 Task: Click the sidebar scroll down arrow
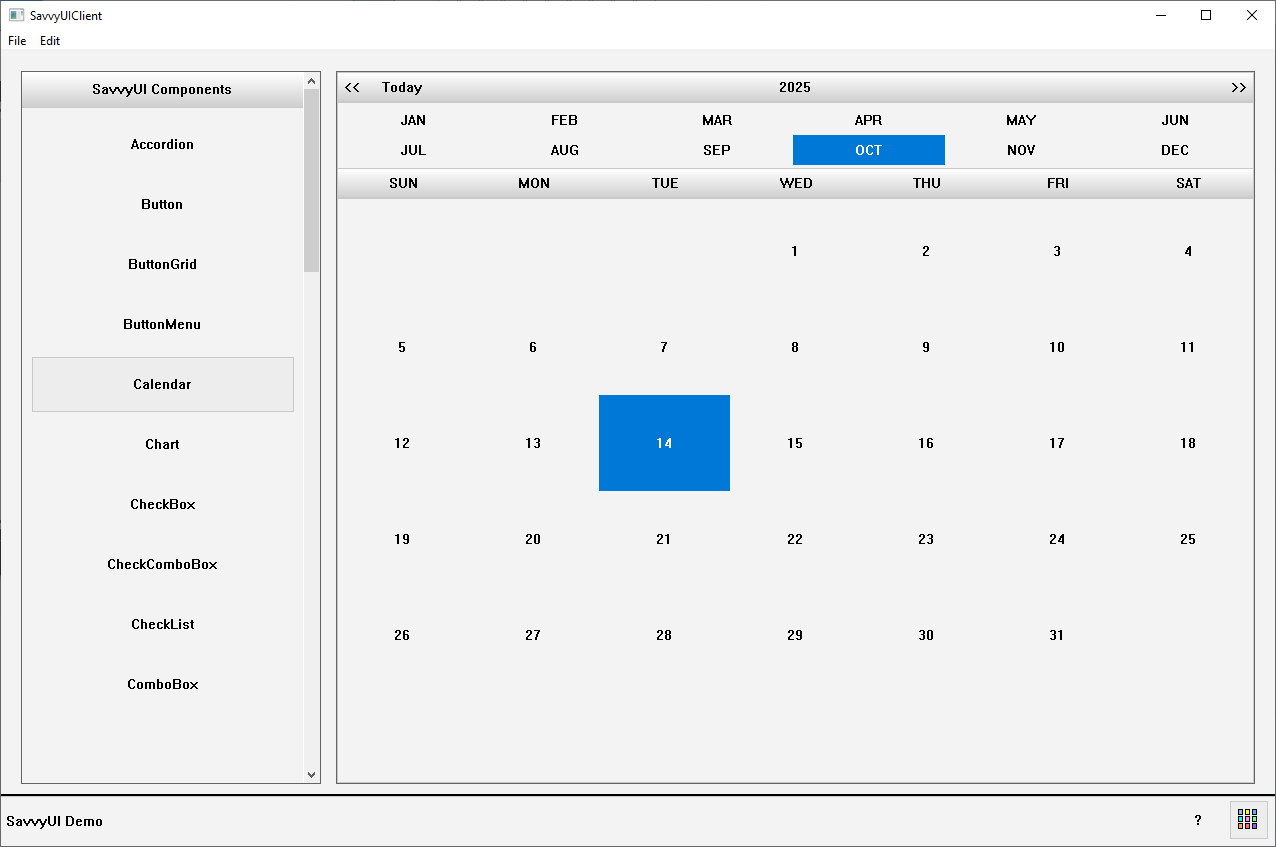311,774
